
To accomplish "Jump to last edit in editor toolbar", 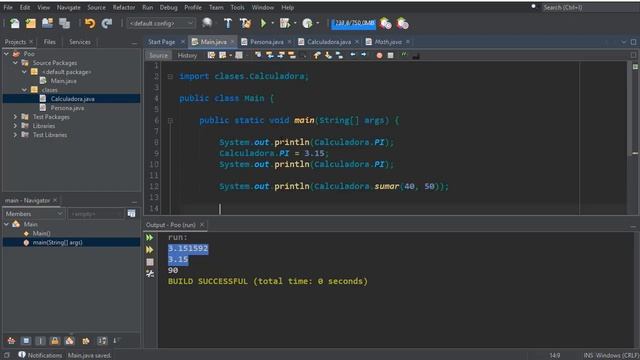I will [211, 55].
